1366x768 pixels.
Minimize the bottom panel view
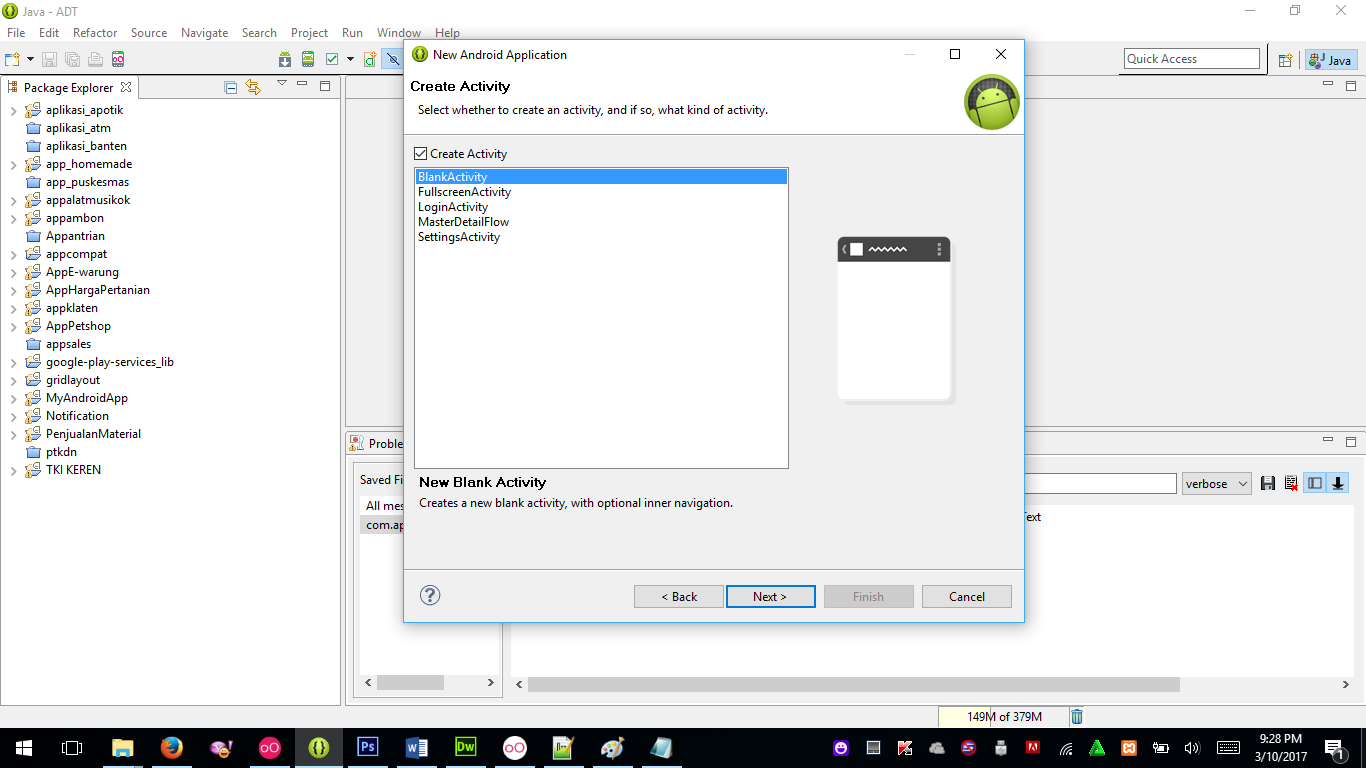click(1328, 440)
